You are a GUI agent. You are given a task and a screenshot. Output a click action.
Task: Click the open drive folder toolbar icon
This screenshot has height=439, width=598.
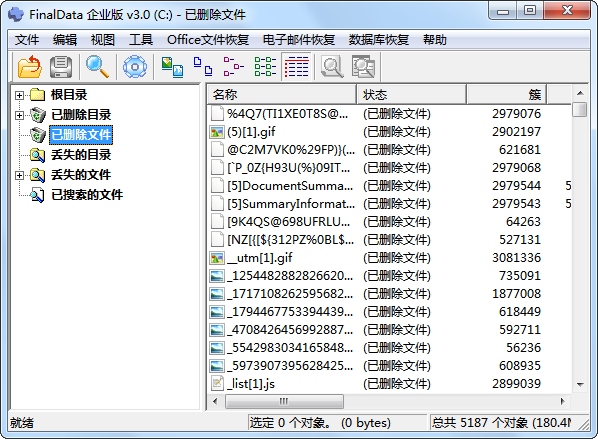(30, 67)
